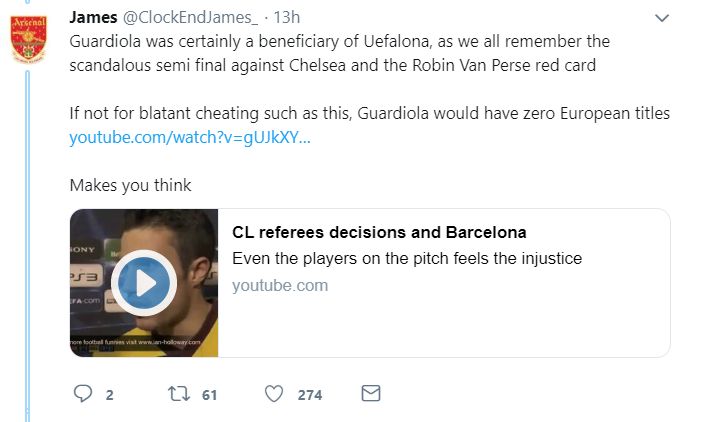Open the youtube.com/watch?v=gUJkXY link
Image resolution: width=718 pixels, height=422 pixels.
190,137
